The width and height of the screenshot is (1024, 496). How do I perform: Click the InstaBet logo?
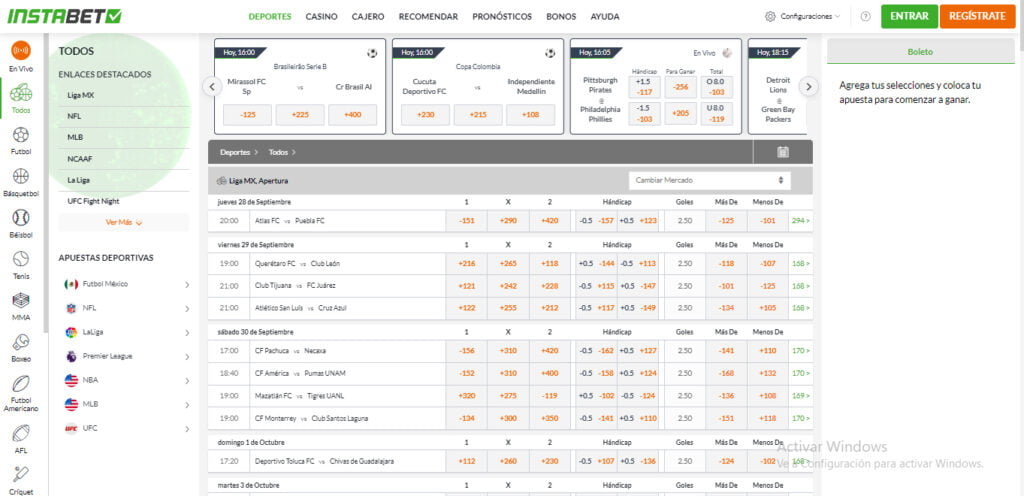[x=64, y=16]
